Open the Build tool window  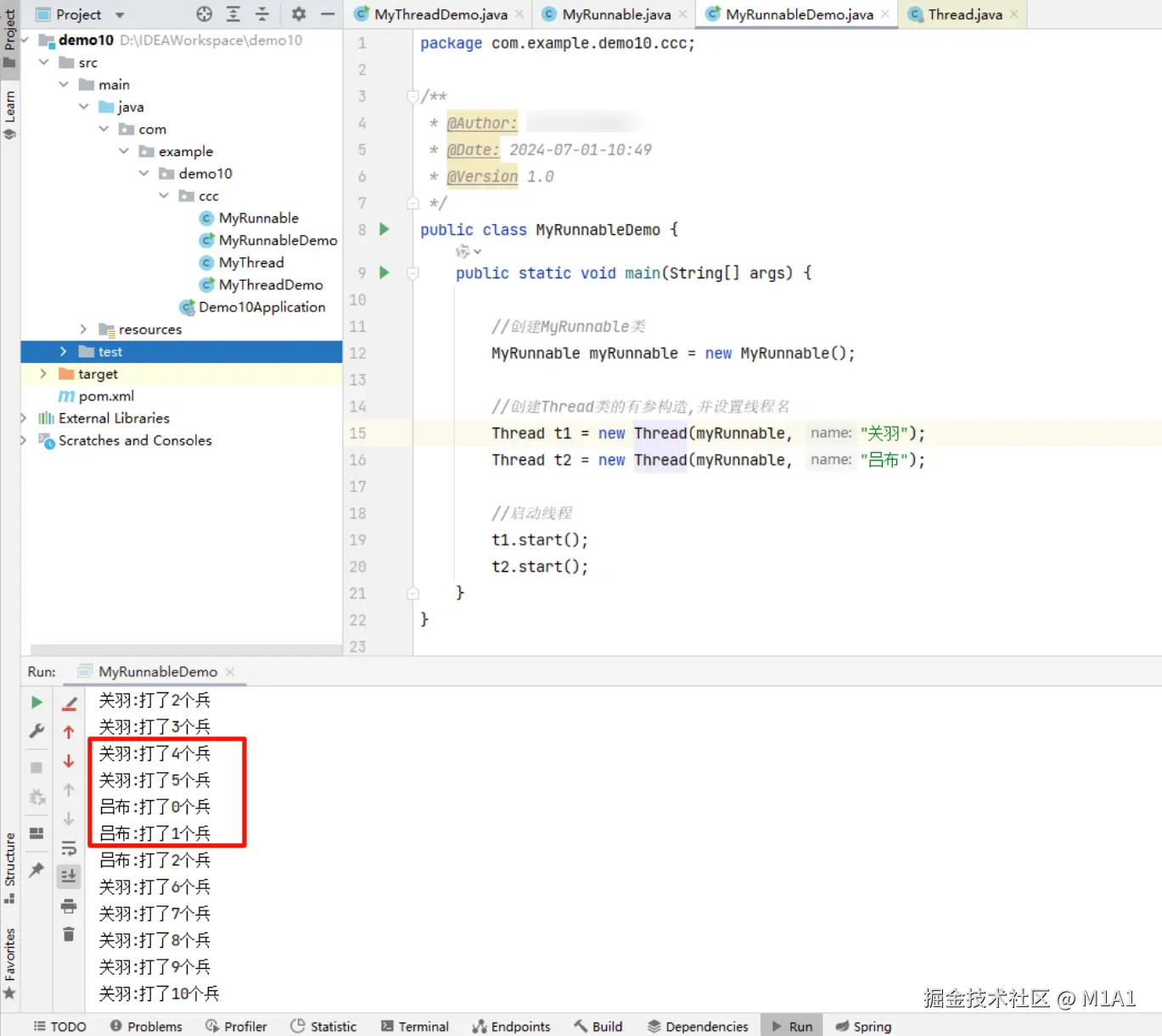598,1026
